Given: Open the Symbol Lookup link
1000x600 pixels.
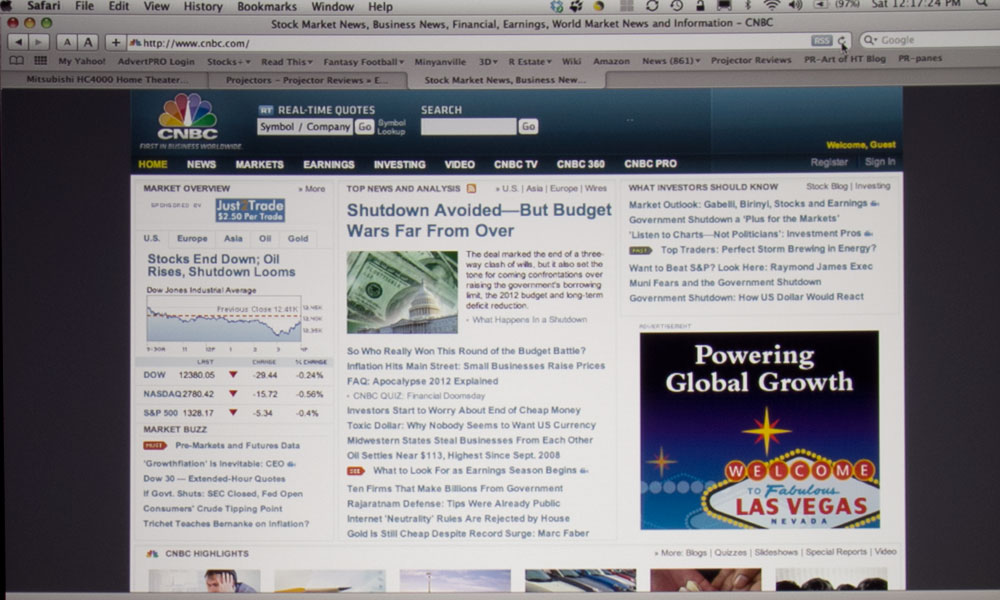Looking at the screenshot, I should coord(391,127).
